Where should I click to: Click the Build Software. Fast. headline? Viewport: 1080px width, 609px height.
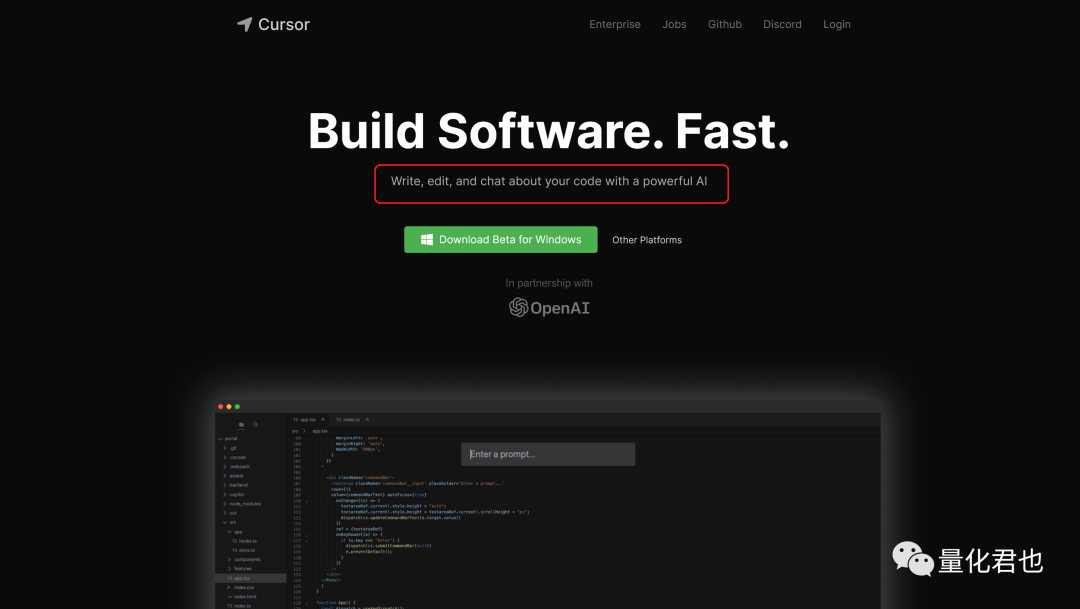(549, 131)
